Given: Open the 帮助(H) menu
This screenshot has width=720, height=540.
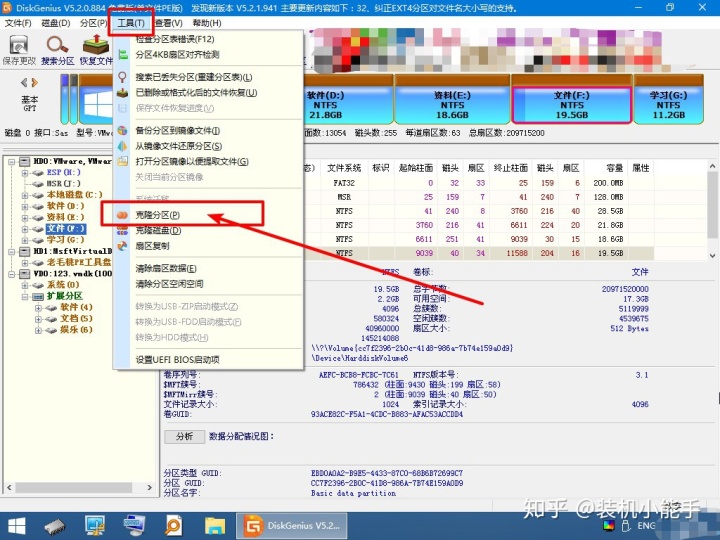Looking at the screenshot, I should point(207,23).
